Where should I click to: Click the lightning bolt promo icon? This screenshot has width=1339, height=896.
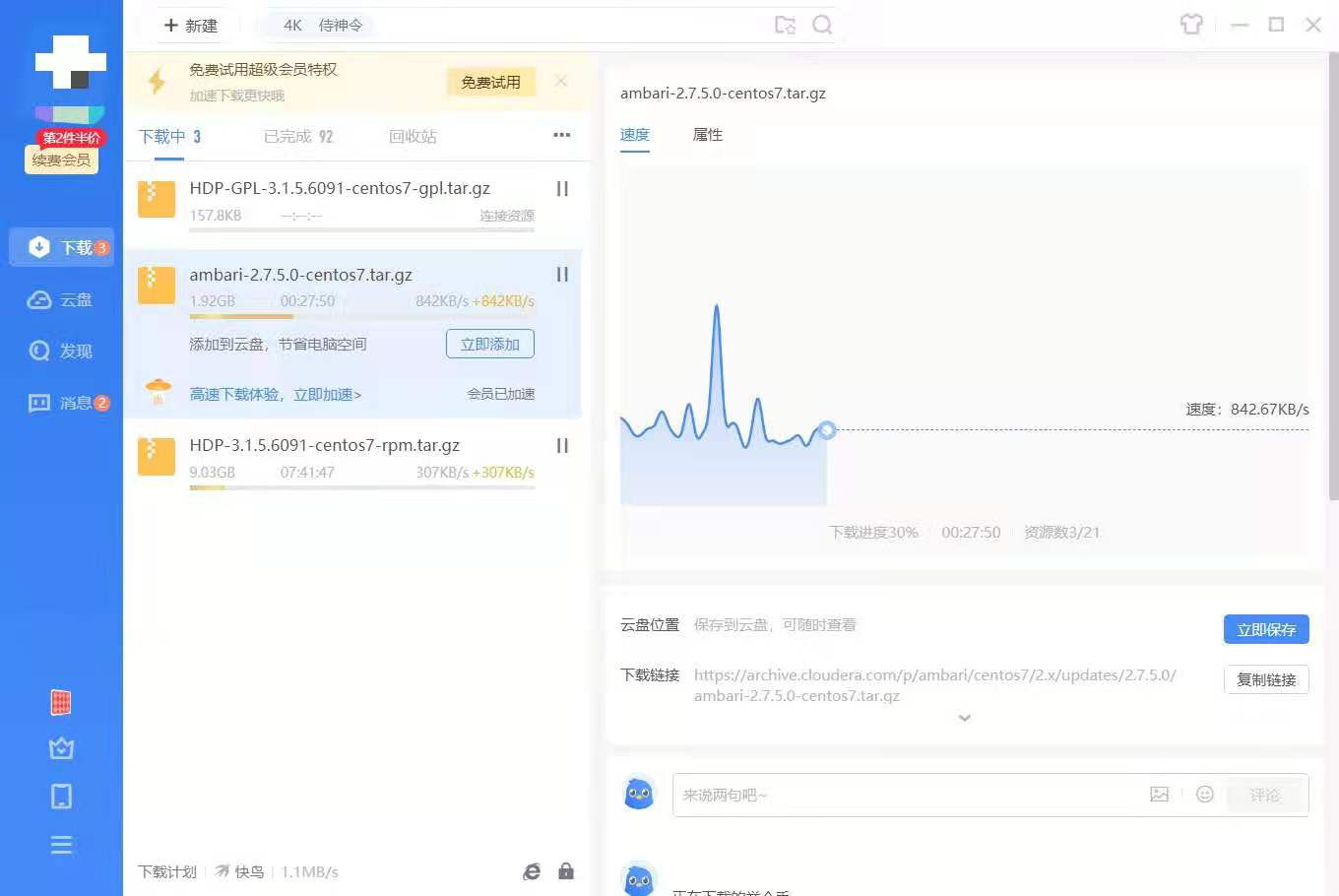click(x=156, y=81)
